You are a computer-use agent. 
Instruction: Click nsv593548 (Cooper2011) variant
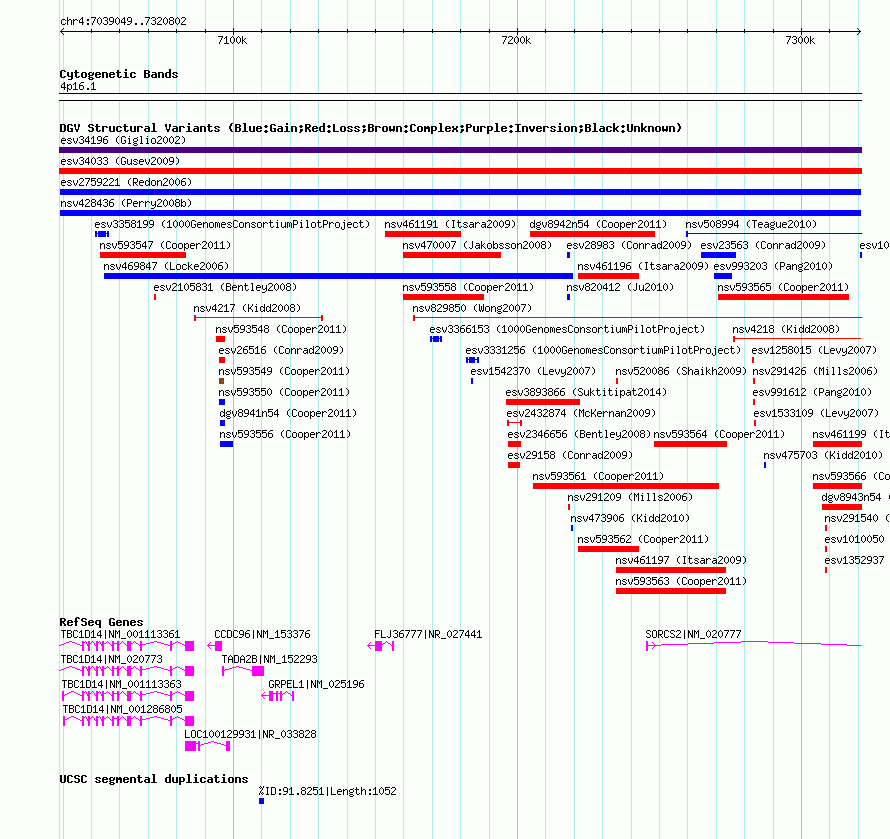coord(220,339)
